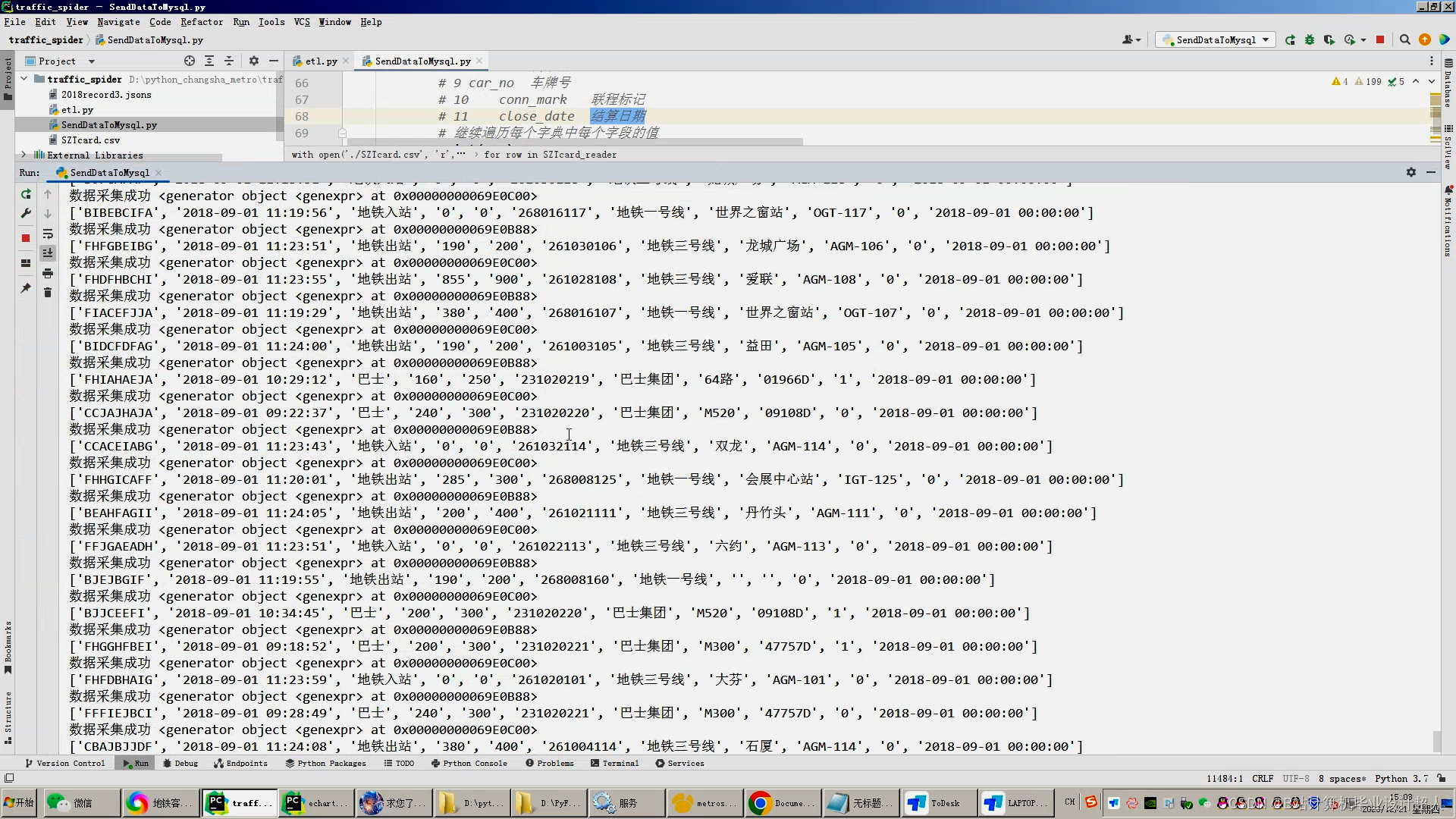The image size is (1456, 819).
Task: Print the console output
Action: click(48, 273)
